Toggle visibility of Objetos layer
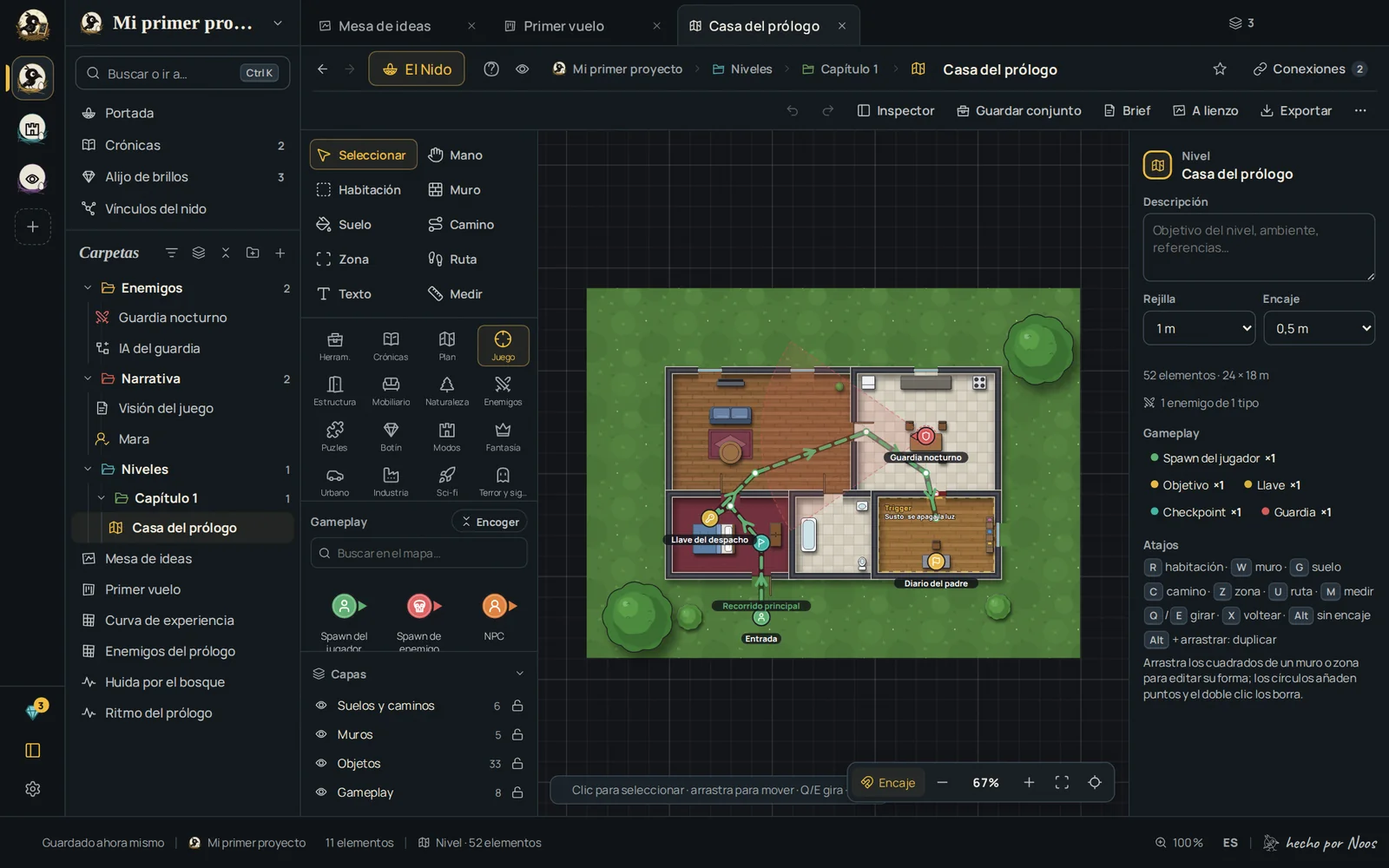1389x868 pixels. pos(321,764)
